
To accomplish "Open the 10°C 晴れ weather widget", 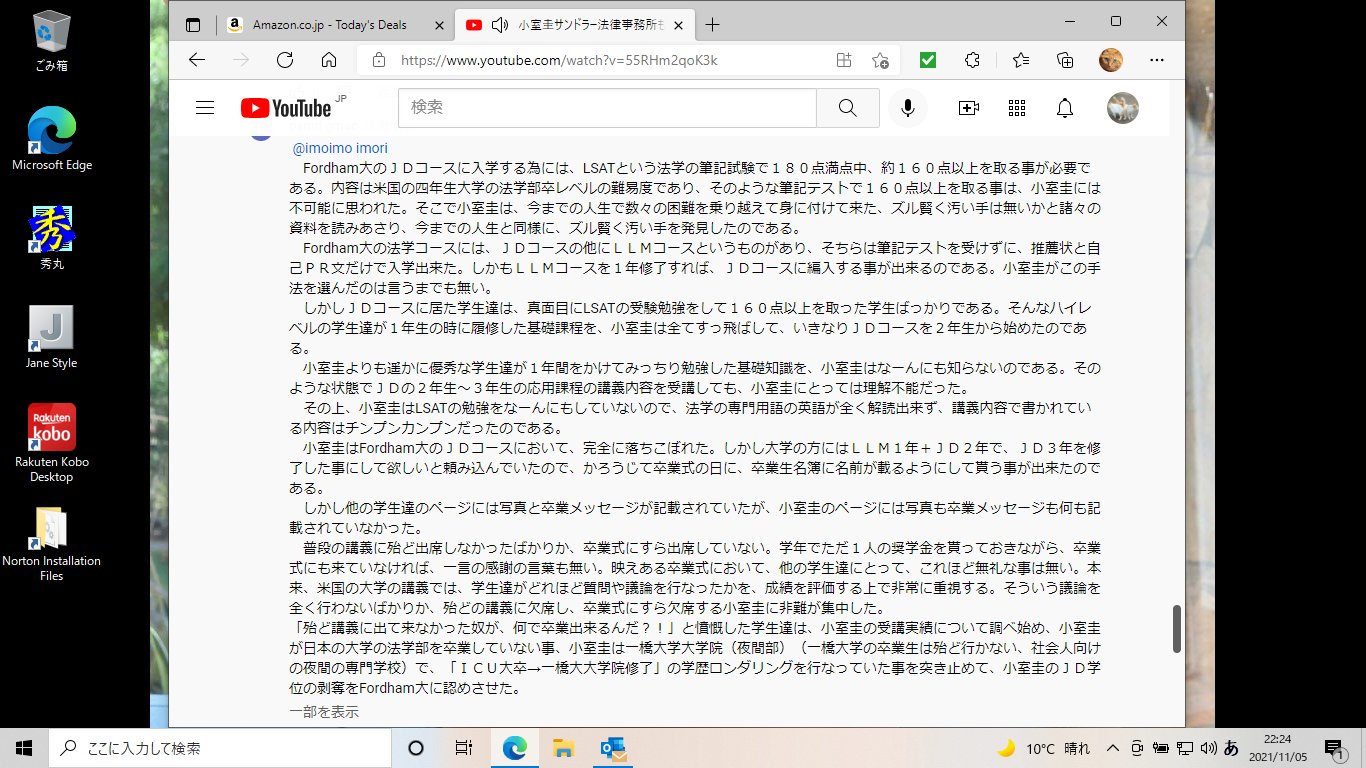I will tap(1043, 748).
